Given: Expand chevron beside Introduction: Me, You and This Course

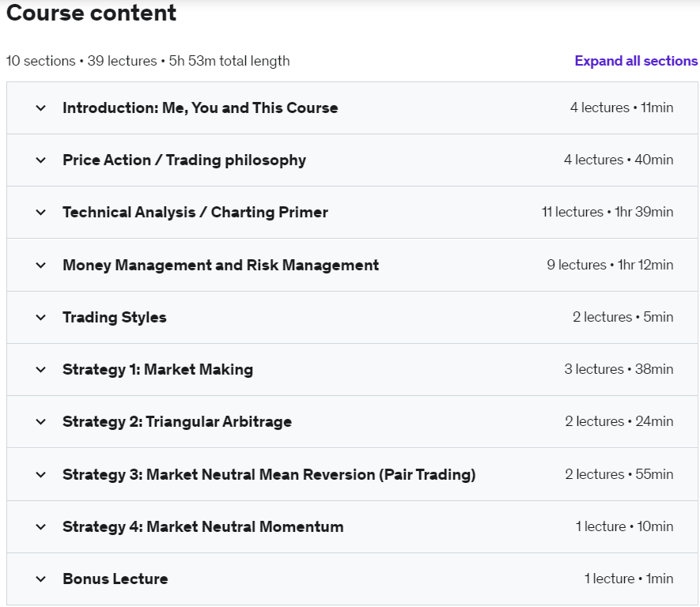Looking at the screenshot, I should click(41, 108).
